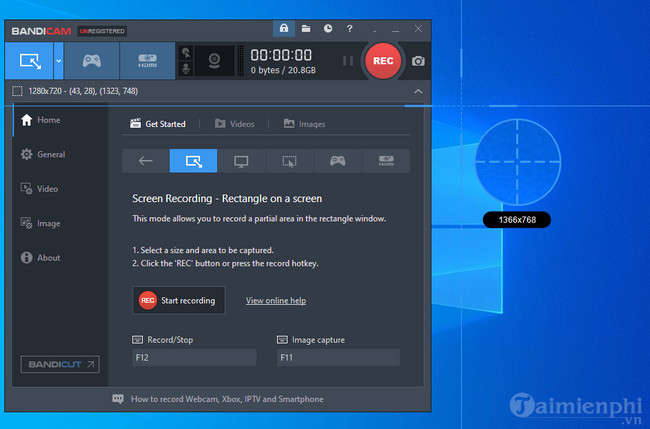
Task: Open the View online help link
Action: click(276, 301)
